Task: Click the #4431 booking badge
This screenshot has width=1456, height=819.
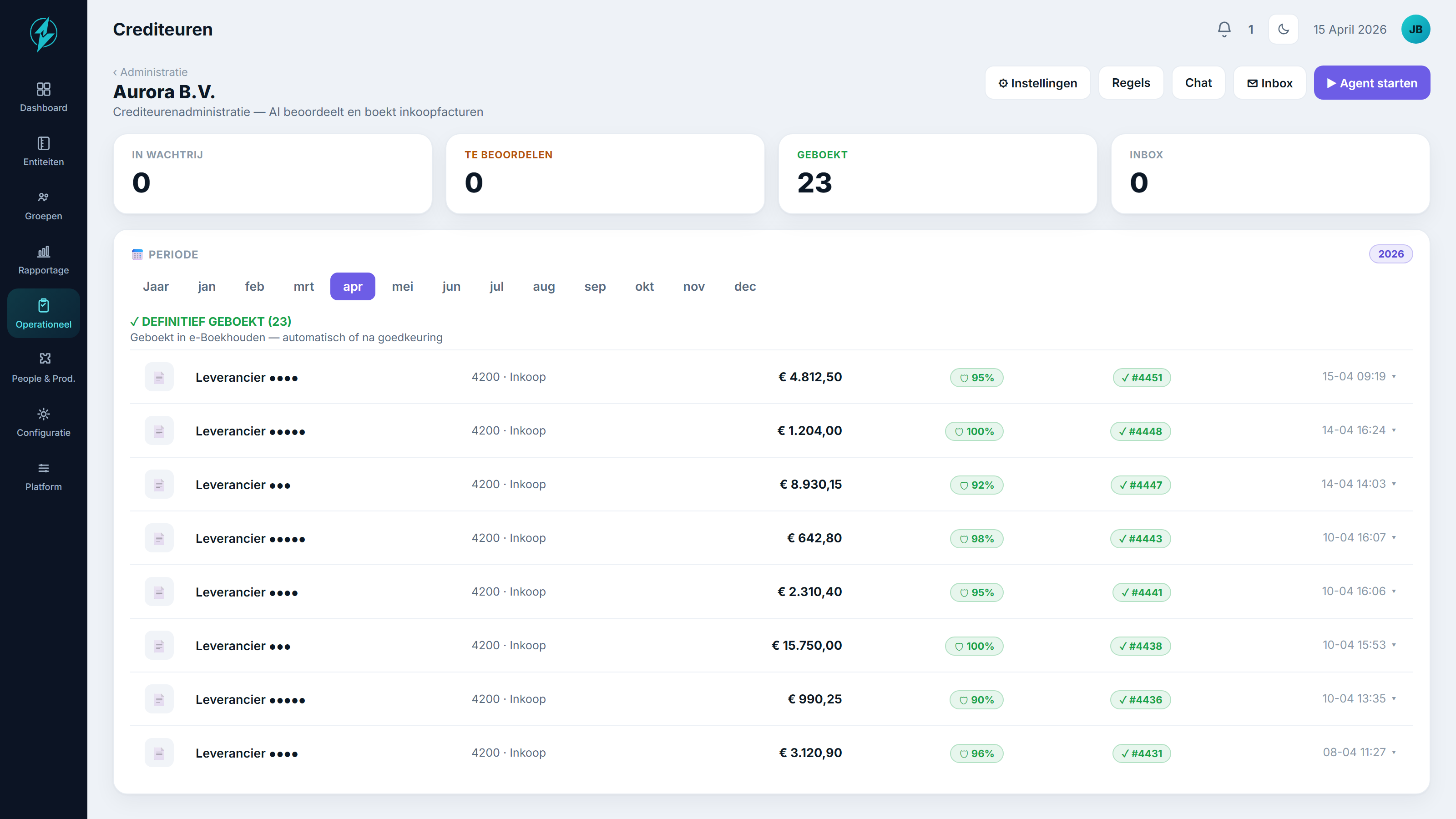Action: (1142, 753)
